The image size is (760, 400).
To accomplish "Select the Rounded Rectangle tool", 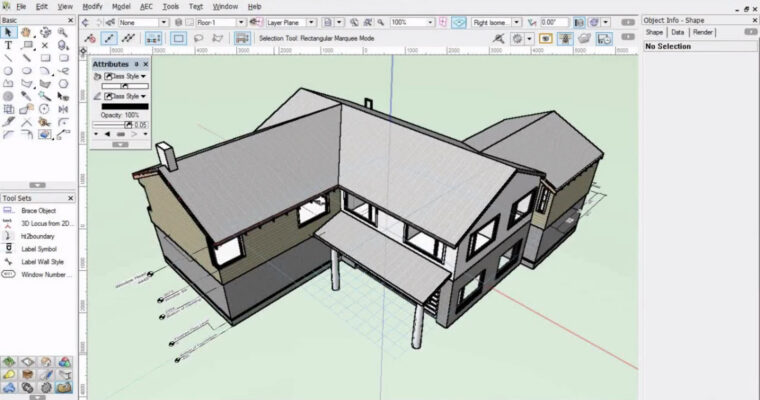I will (63, 58).
